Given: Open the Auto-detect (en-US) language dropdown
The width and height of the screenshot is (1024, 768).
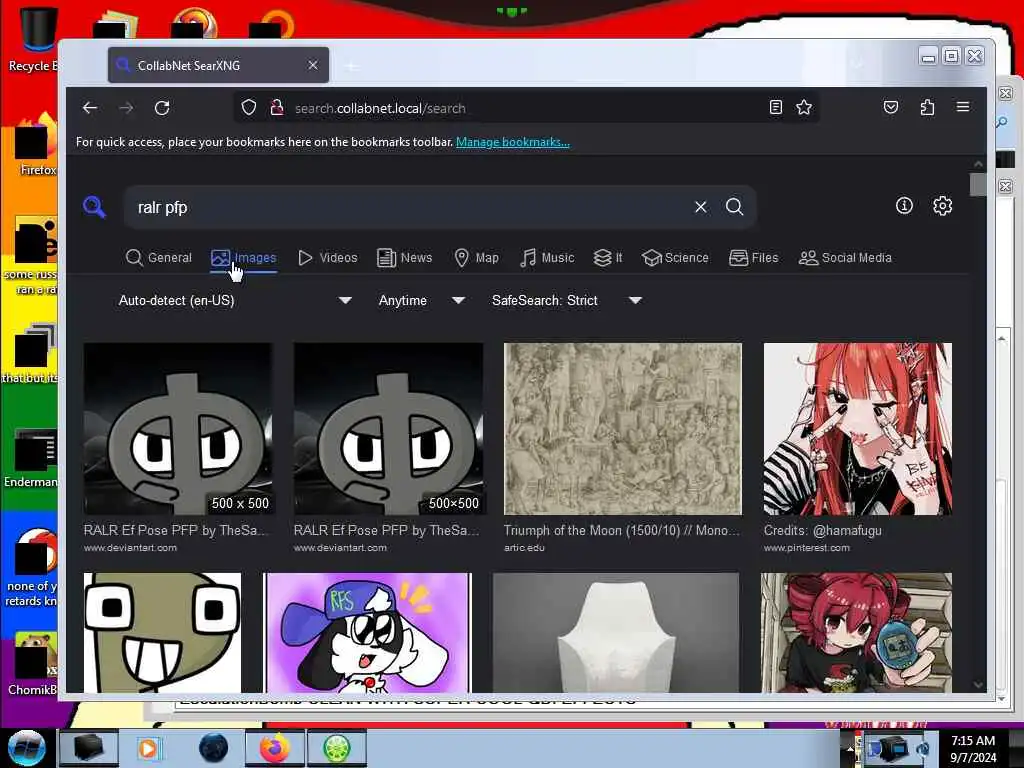Looking at the screenshot, I should pyautogui.click(x=235, y=300).
